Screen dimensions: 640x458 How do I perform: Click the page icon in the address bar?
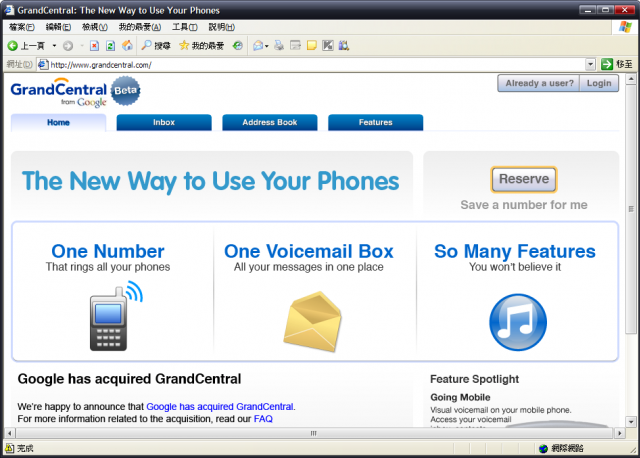(x=43, y=64)
